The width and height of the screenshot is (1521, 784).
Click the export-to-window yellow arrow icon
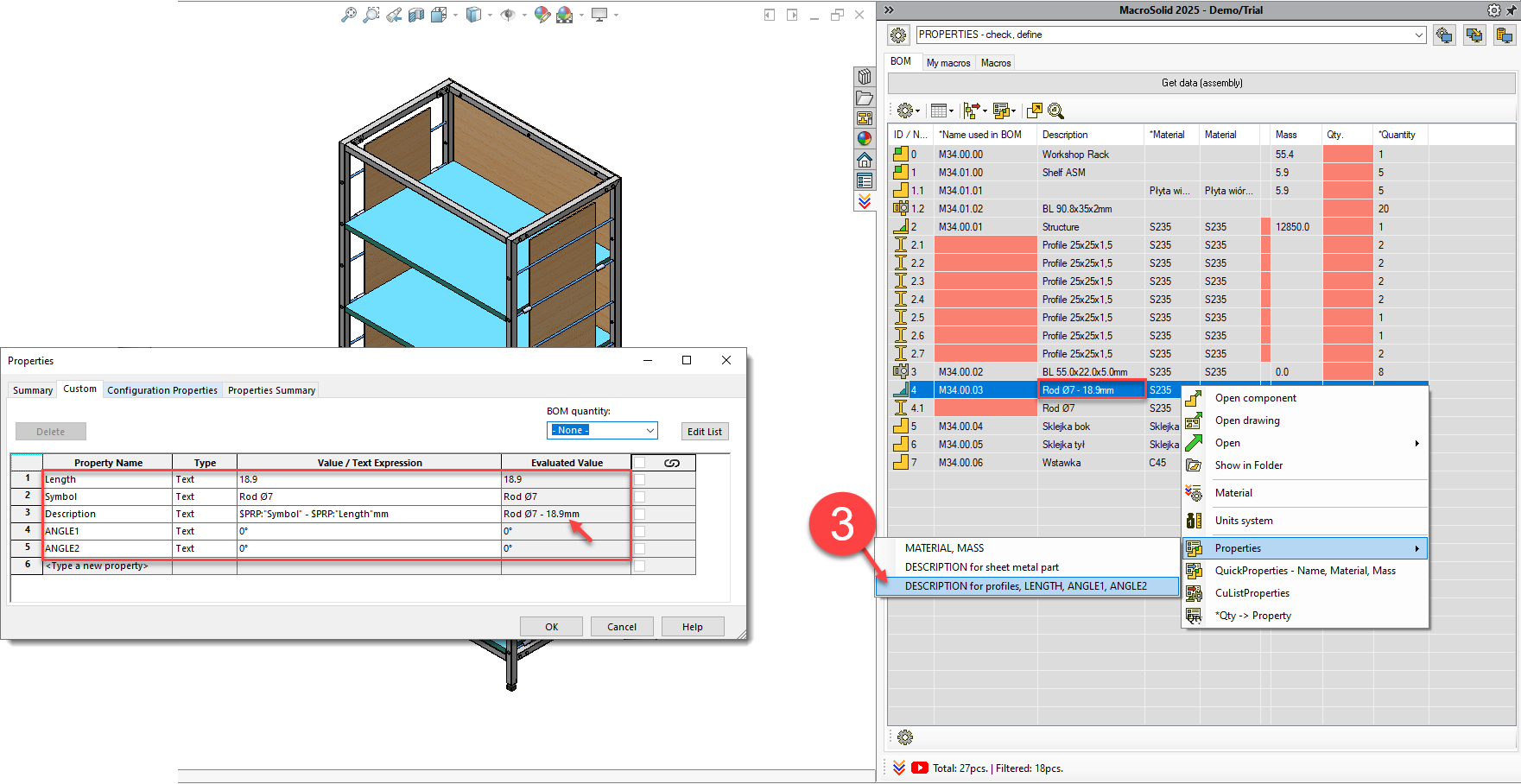point(1035,111)
